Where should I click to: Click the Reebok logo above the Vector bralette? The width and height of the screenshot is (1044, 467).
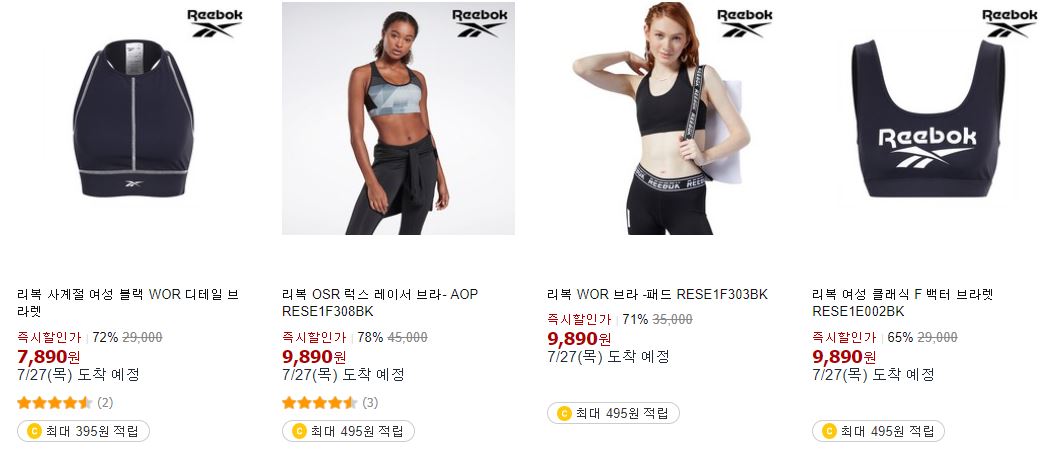coord(1009,23)
